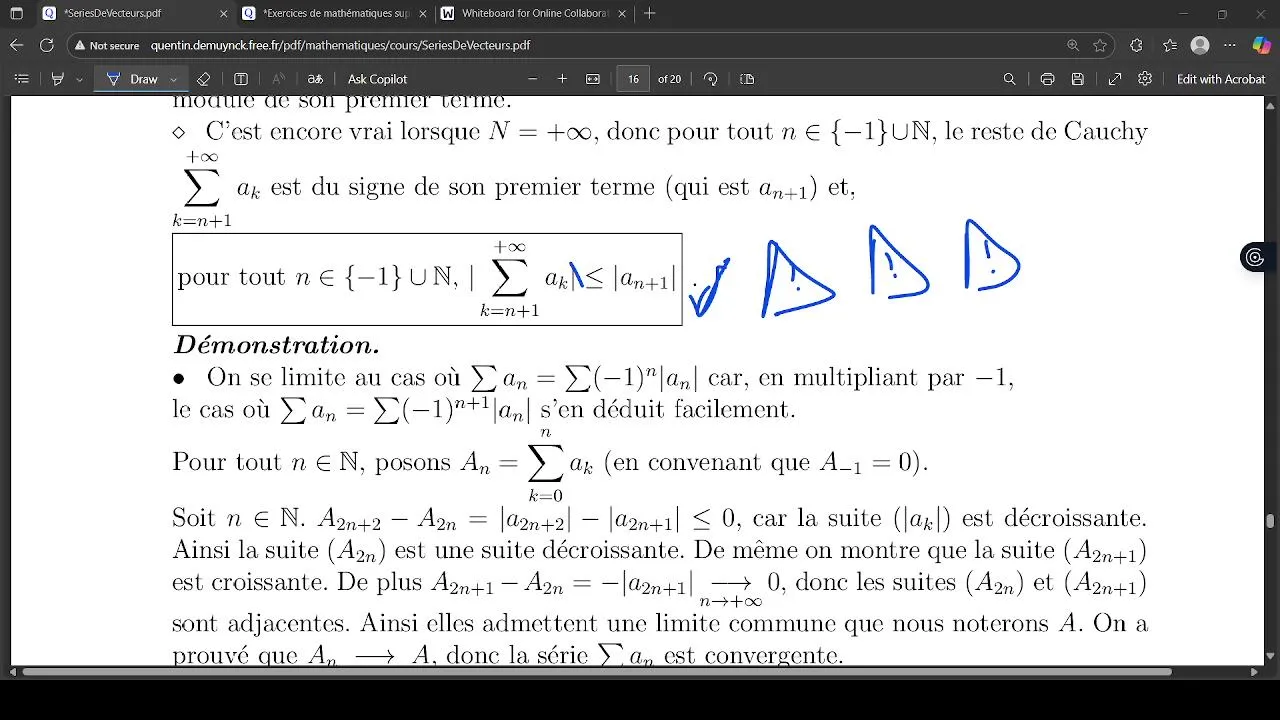Click the floating screenshot search icon on right
This screenshot has height=720, width=1280.
(x=1254, y=258)
